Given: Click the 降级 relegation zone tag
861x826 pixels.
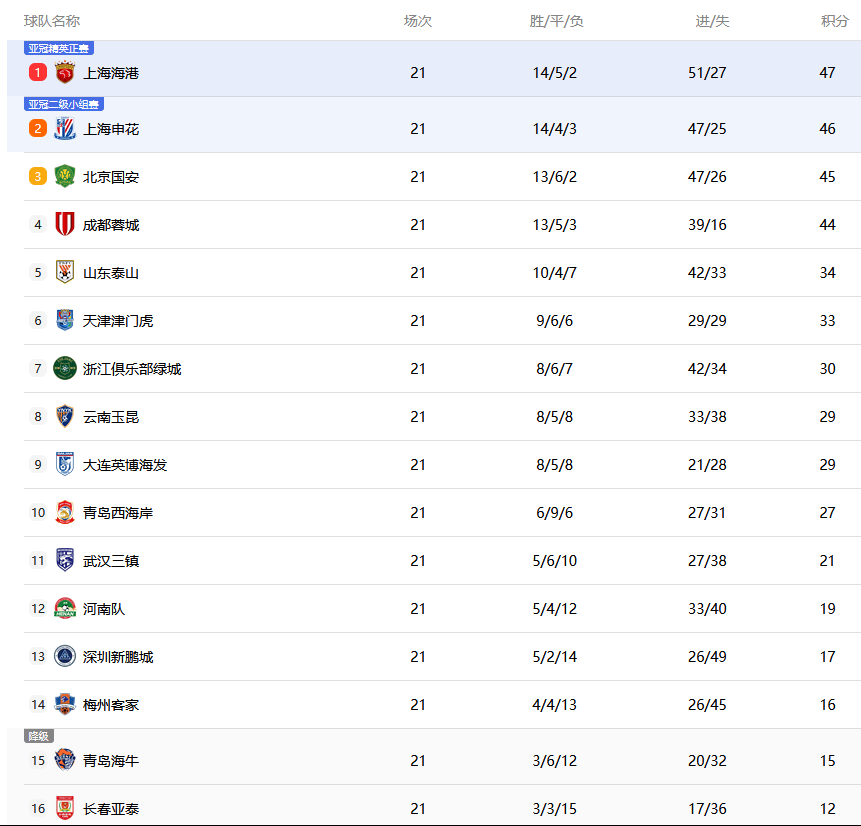Looking at the screenshot, I should pos(38,736).
